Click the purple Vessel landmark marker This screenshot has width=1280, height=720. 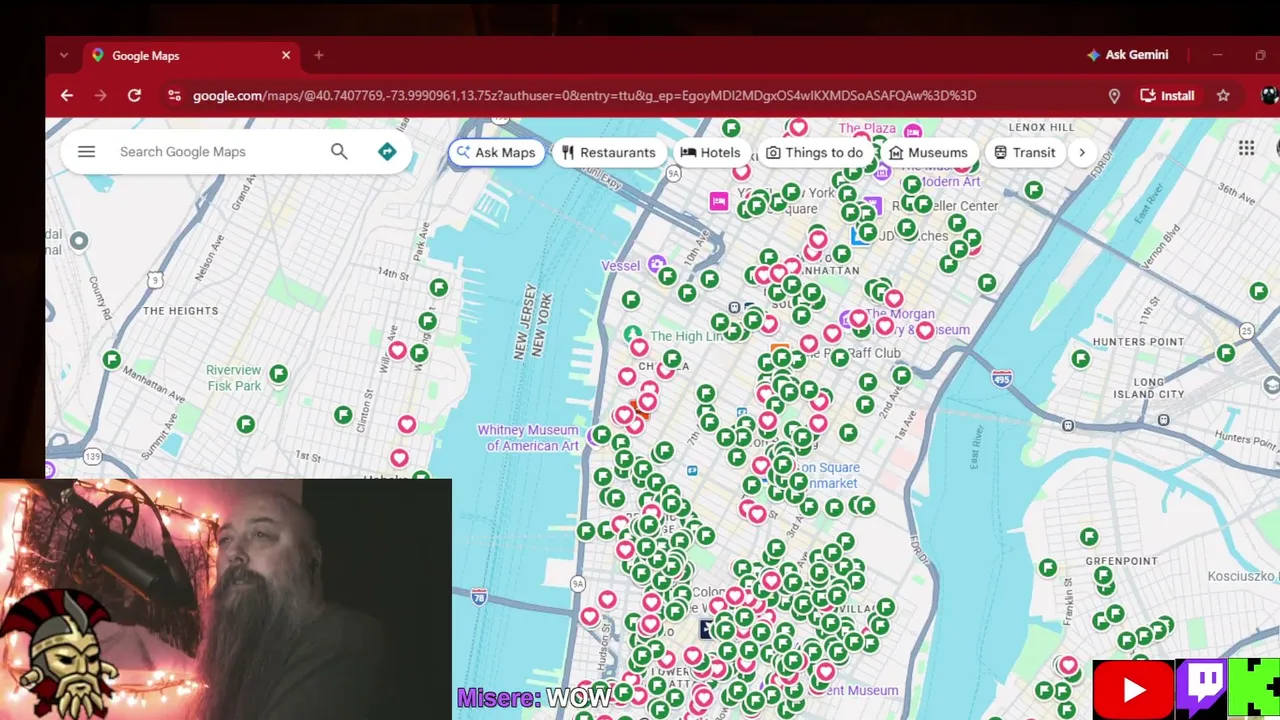tap(656, 264)
